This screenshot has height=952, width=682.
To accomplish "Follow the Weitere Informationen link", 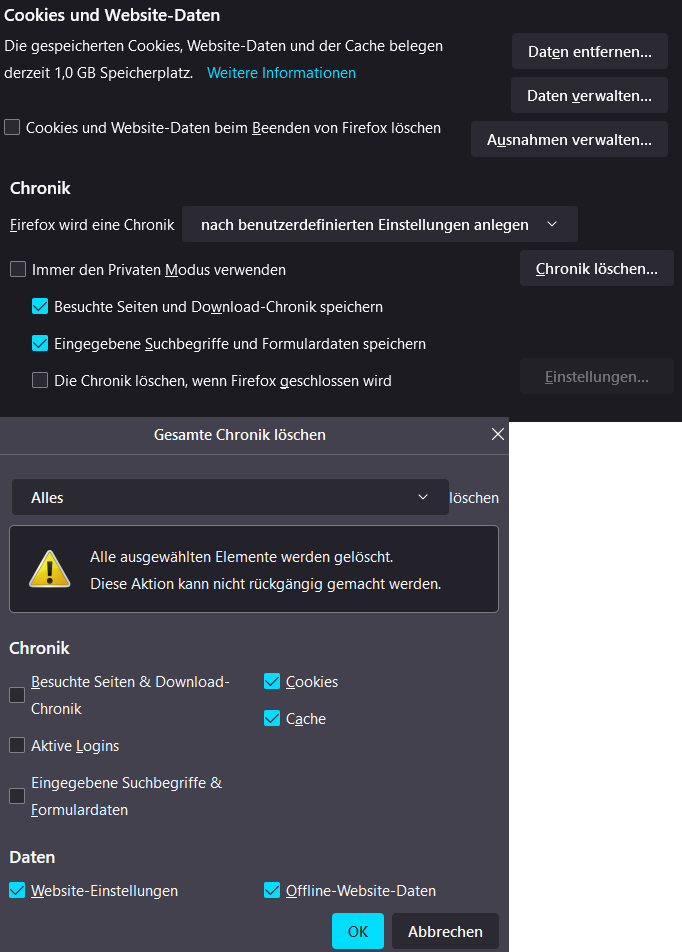I will 281,73.
